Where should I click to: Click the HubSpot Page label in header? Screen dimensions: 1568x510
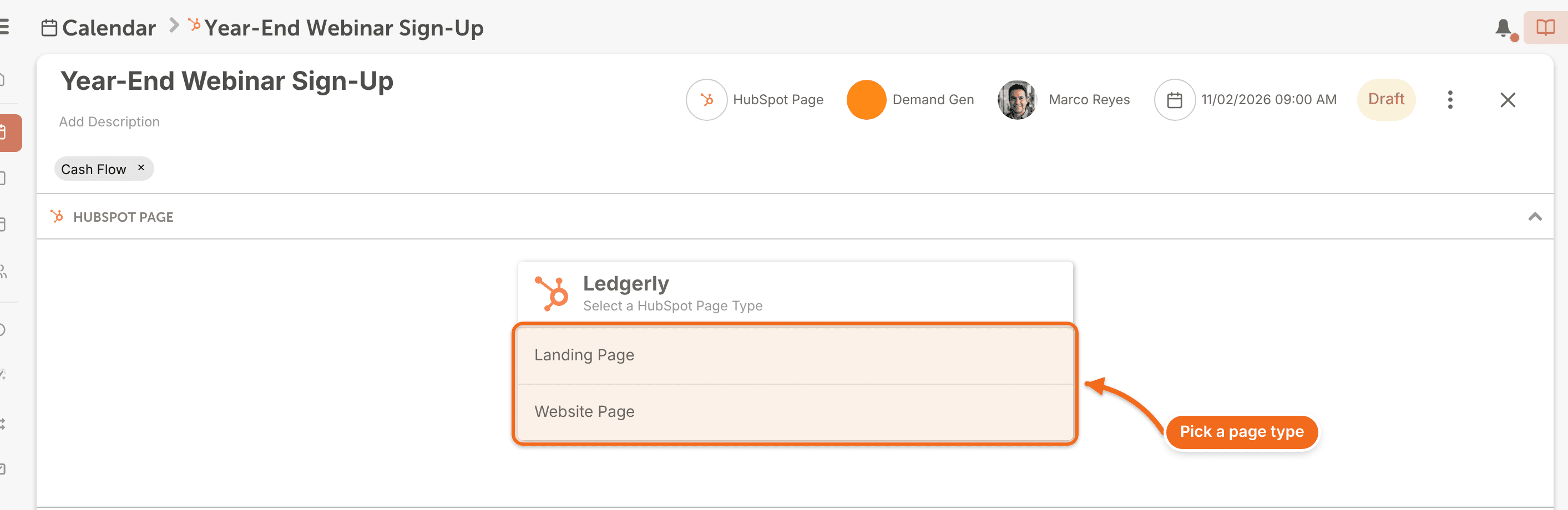pyautogui.click(x=778, y=100)
